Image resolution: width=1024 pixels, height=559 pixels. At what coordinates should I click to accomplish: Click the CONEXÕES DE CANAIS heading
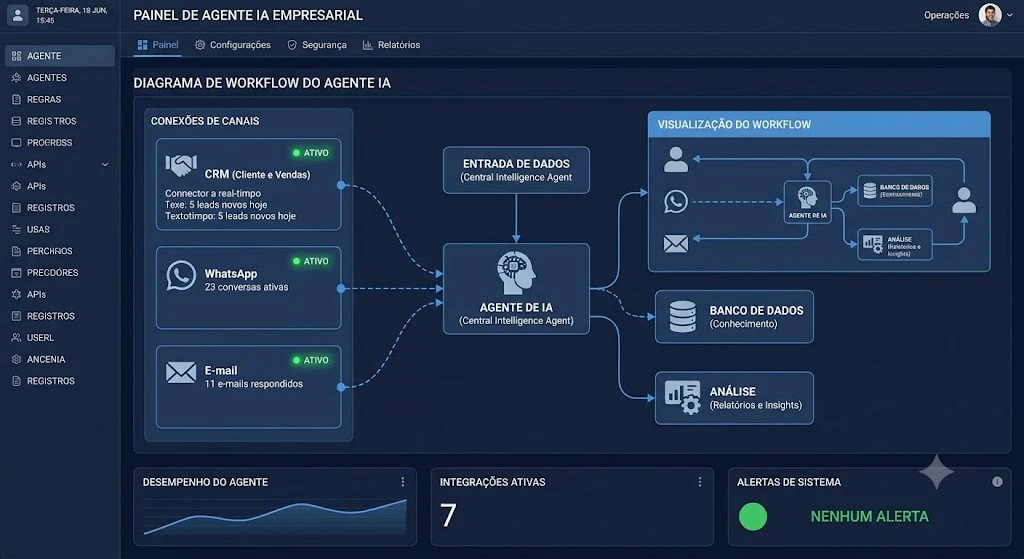(x=205, y=121)
